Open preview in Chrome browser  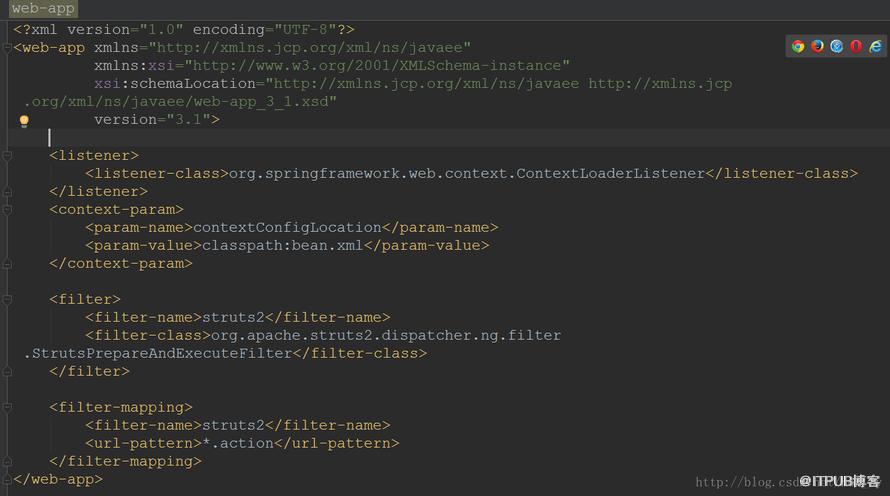pyautogui.click(x=798, y=47)
